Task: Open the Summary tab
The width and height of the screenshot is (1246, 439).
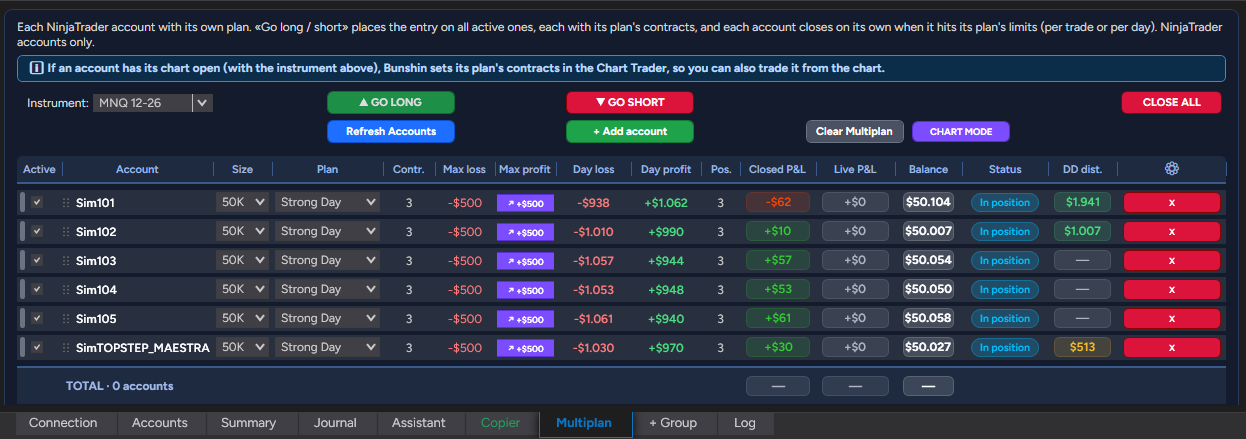Action: click(248, 423)
